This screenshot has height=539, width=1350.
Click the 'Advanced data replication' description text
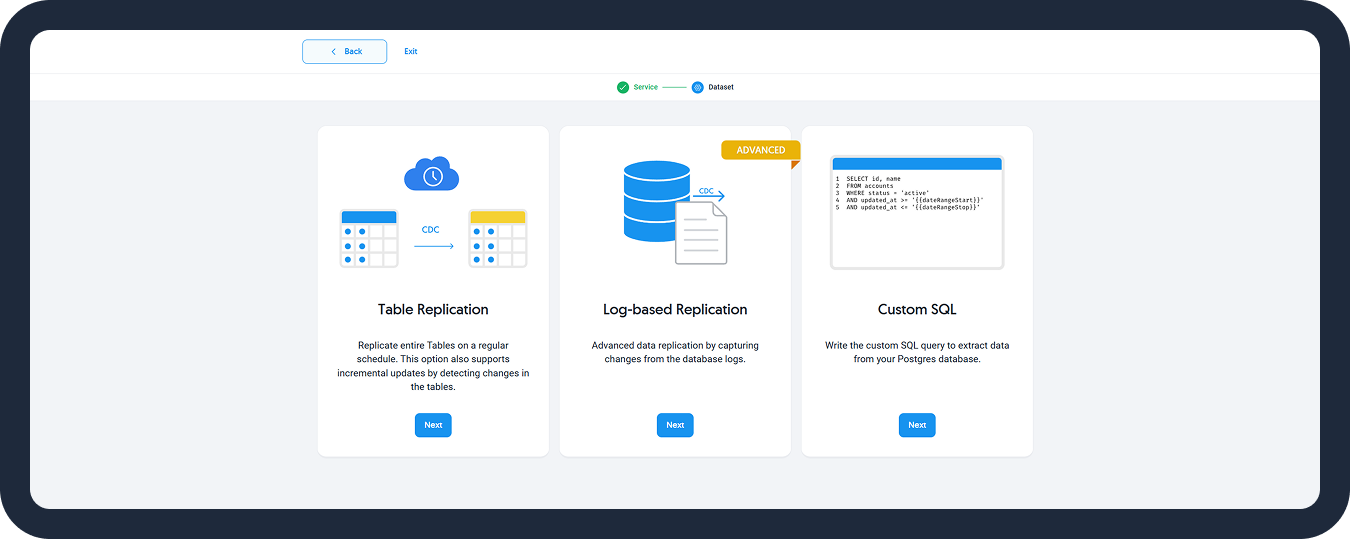[x=675, y=352]
